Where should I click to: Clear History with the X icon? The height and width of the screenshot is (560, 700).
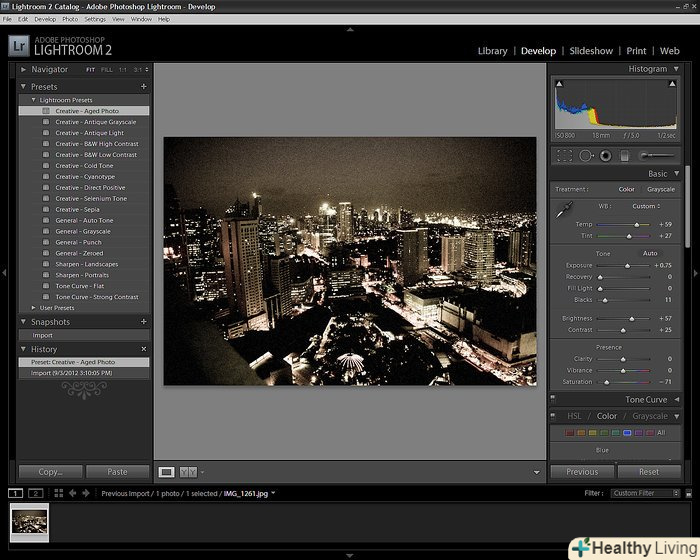(144, 349)
